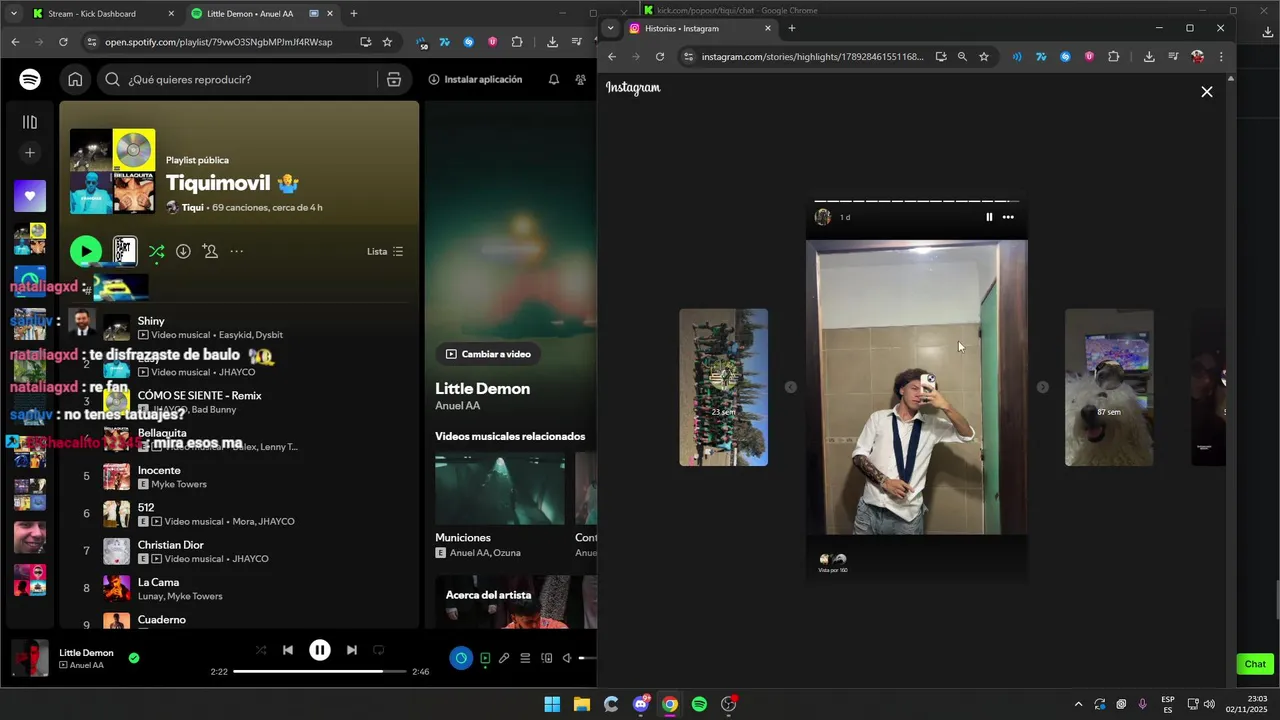Click Instagram logo text
This screenshot has width=1280, height=720.
pyautogui.click(x=633, y=88)
